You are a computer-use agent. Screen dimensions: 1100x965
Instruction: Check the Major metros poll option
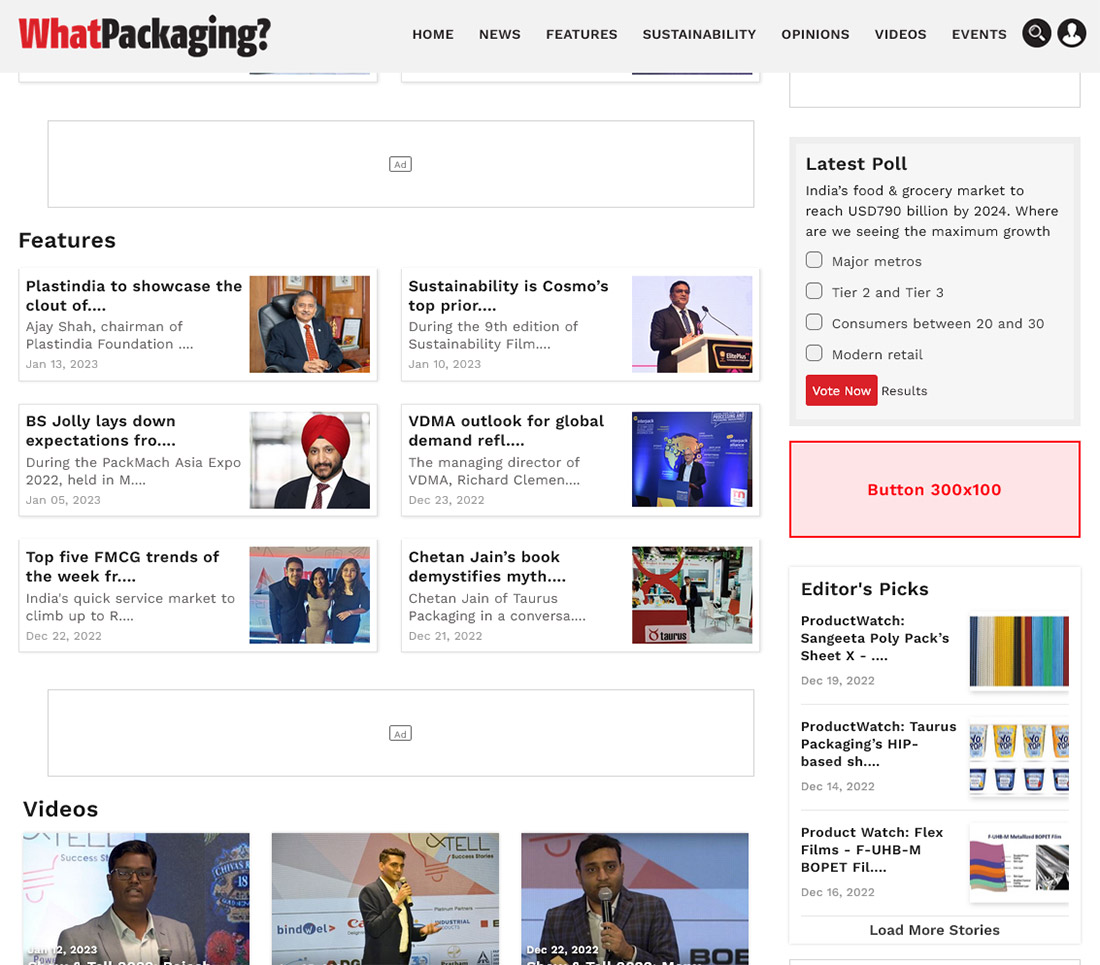[x=814, y=260]
